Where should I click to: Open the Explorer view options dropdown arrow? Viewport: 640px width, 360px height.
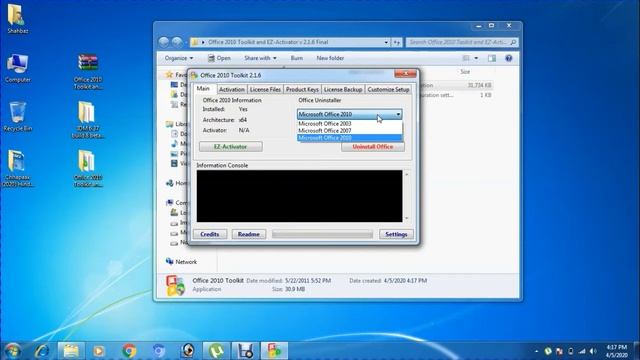point(476,58)
